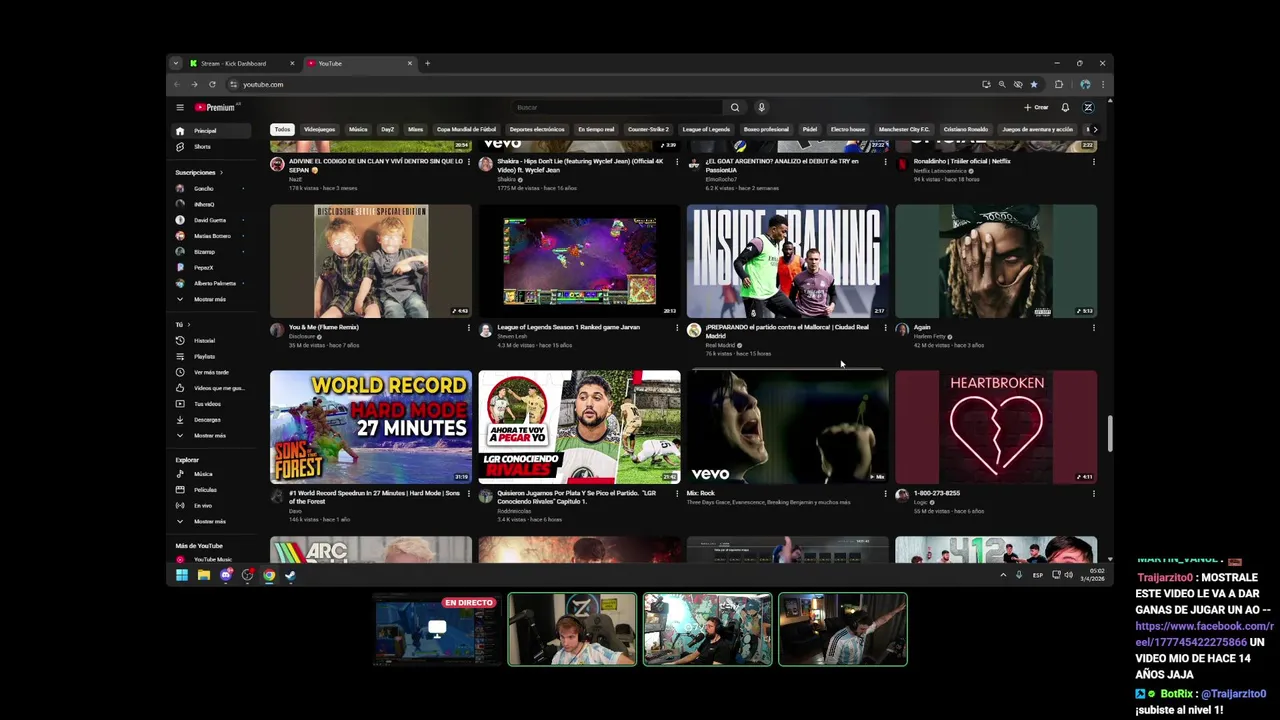The height and width of the screenshot is (720, 1280).
Task: Expand Mostrar más under subscriptions
Action: (x=209, y=299)
